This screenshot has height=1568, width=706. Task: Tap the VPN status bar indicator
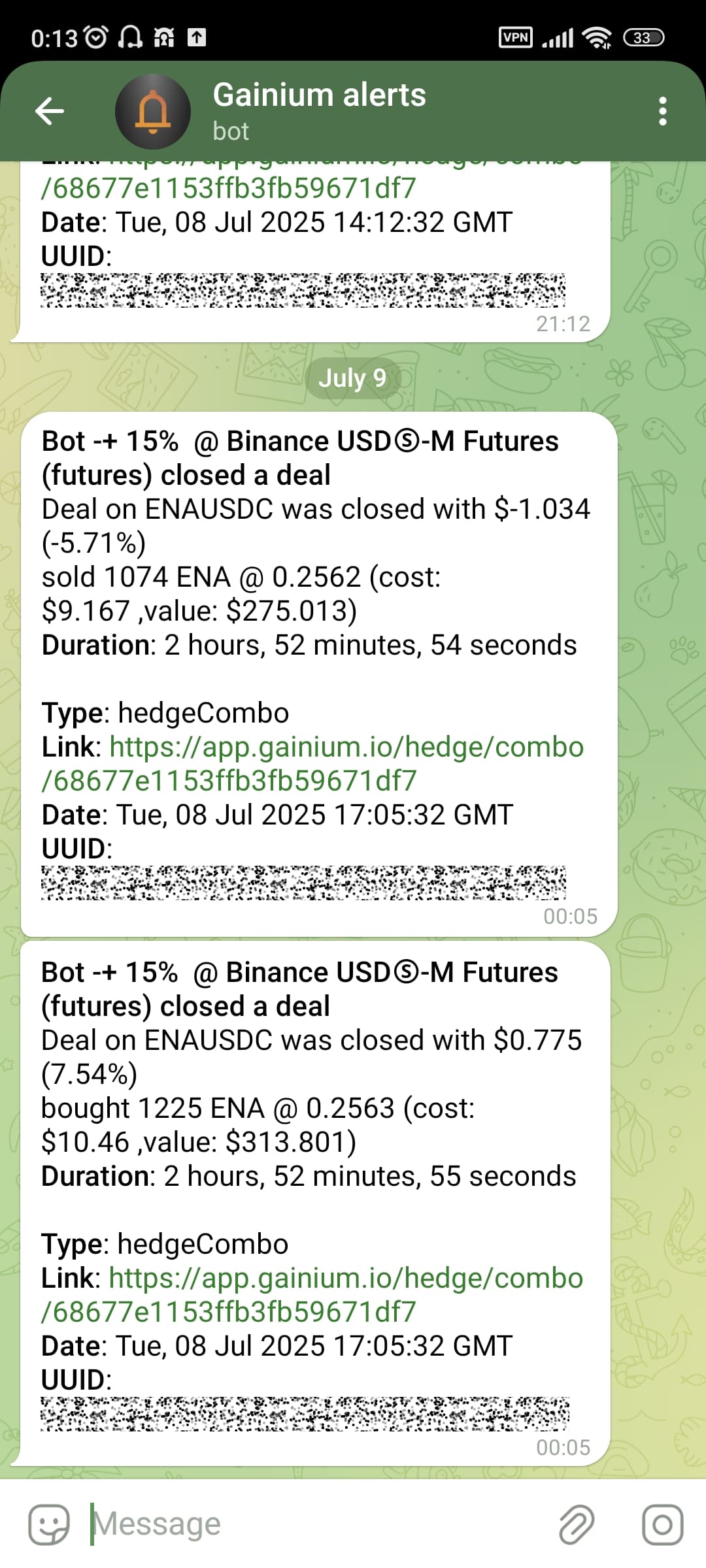(516, 37)
